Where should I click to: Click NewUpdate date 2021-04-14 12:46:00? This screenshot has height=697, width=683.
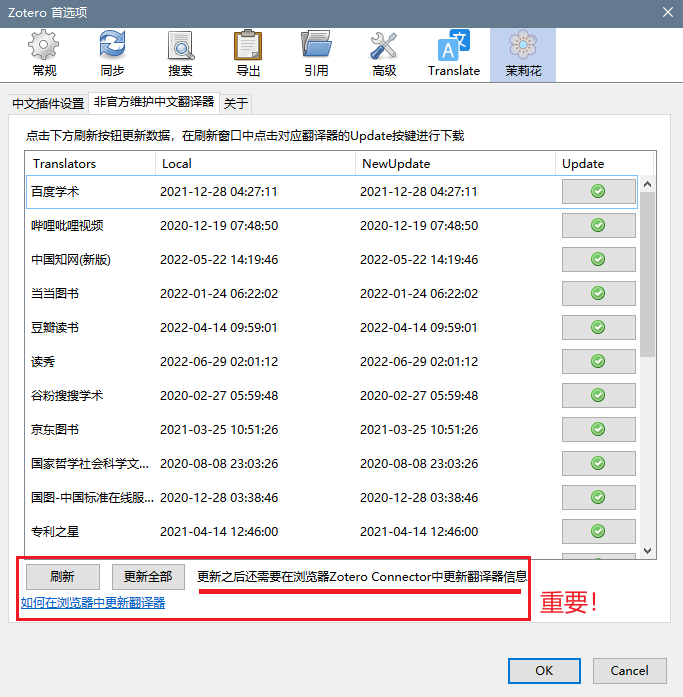pyautogui.click(x=419, y=532)
